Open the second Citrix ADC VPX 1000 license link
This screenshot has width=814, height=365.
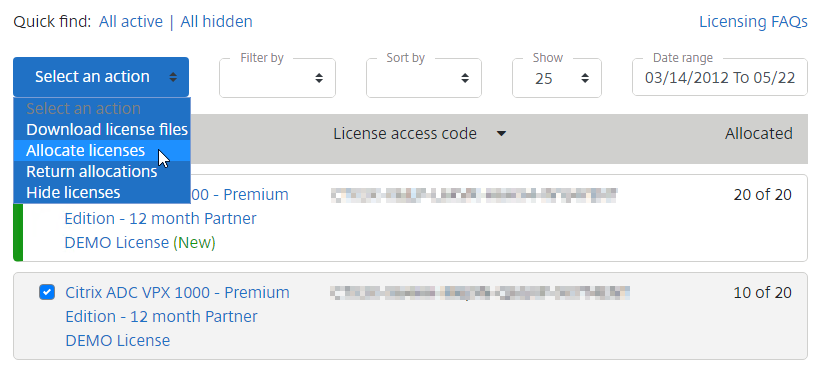[x=177, y=316]
